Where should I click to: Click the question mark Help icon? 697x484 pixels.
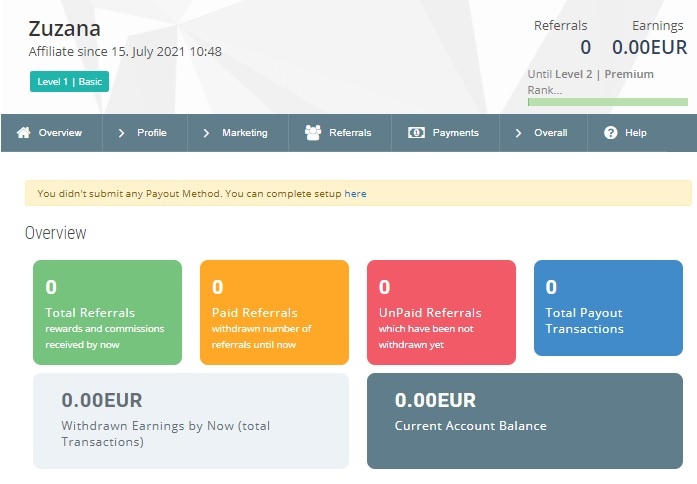pyautogui.click(x=611, y=132)
